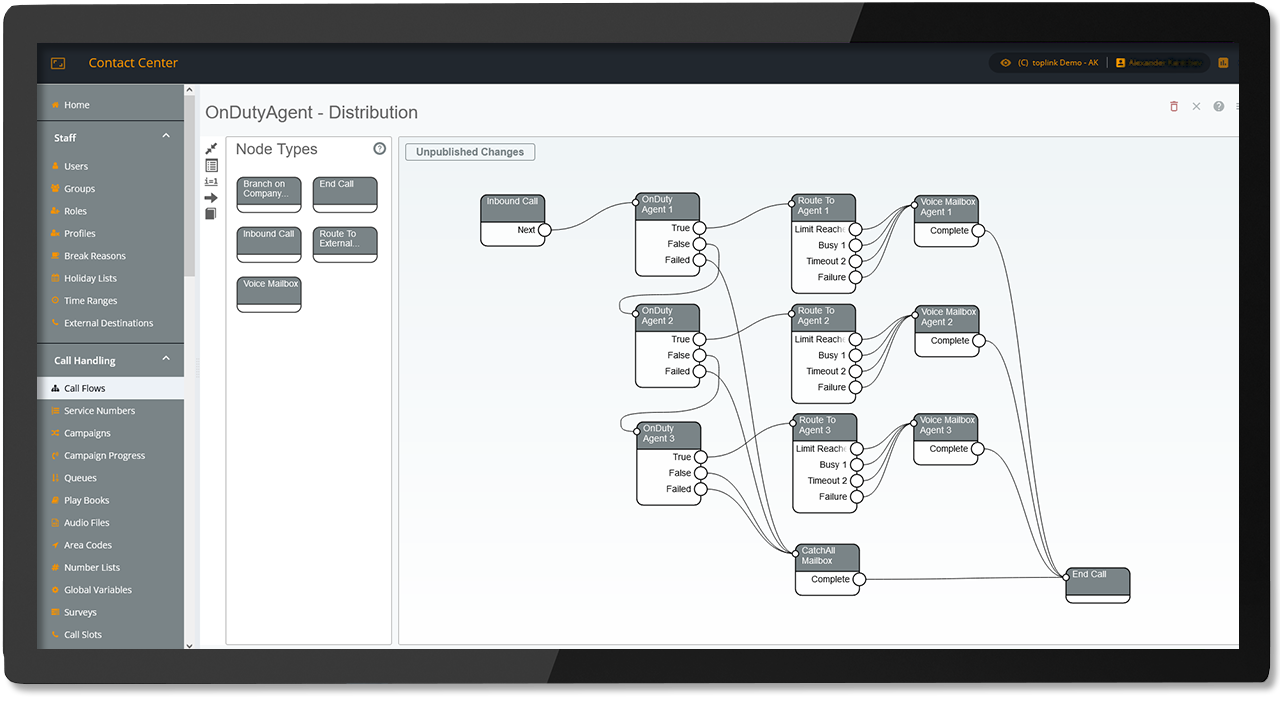Click the list view icon in the tool strip
Image resolution: width=1280 pixels, height=710 pixels.
pos(211,165)
